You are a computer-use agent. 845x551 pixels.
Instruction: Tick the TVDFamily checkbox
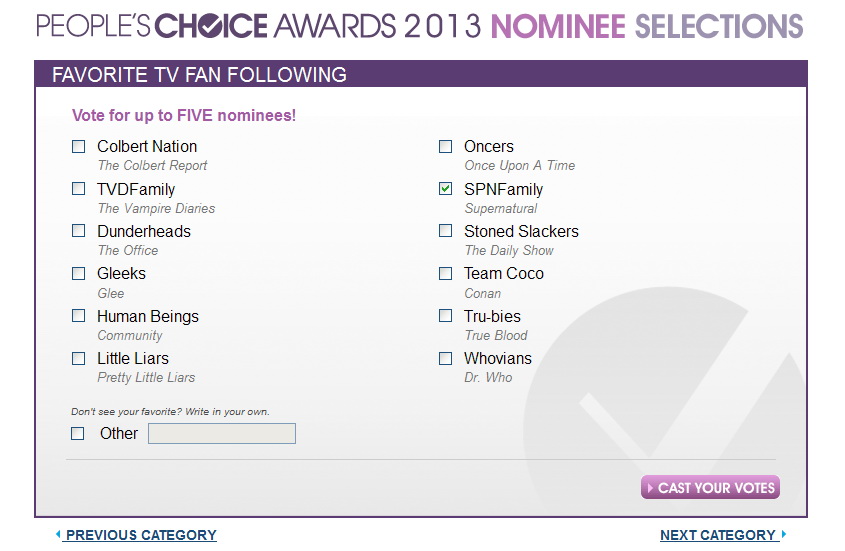tap(79, 189)
